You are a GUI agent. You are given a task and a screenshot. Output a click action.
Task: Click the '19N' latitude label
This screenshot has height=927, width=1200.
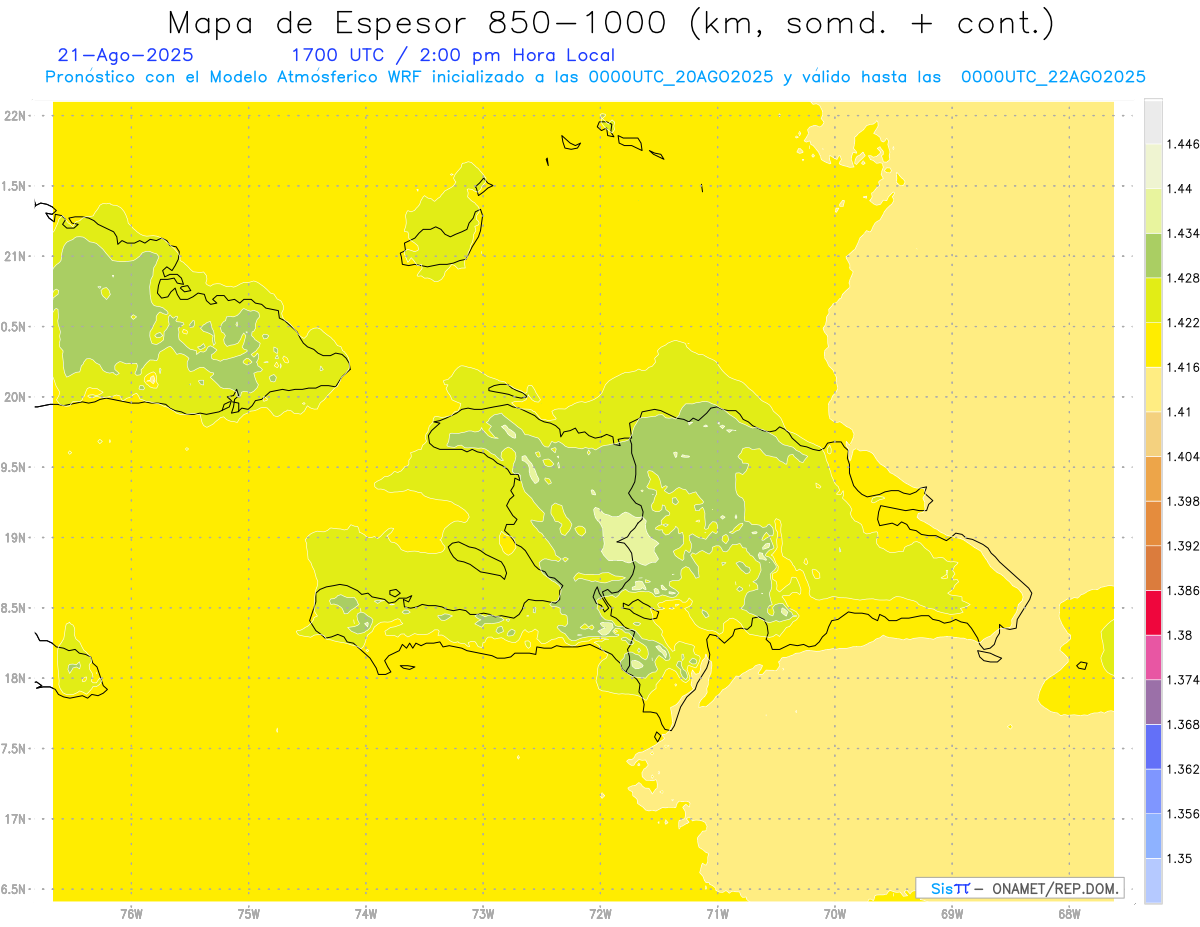[x=16, y=538]
